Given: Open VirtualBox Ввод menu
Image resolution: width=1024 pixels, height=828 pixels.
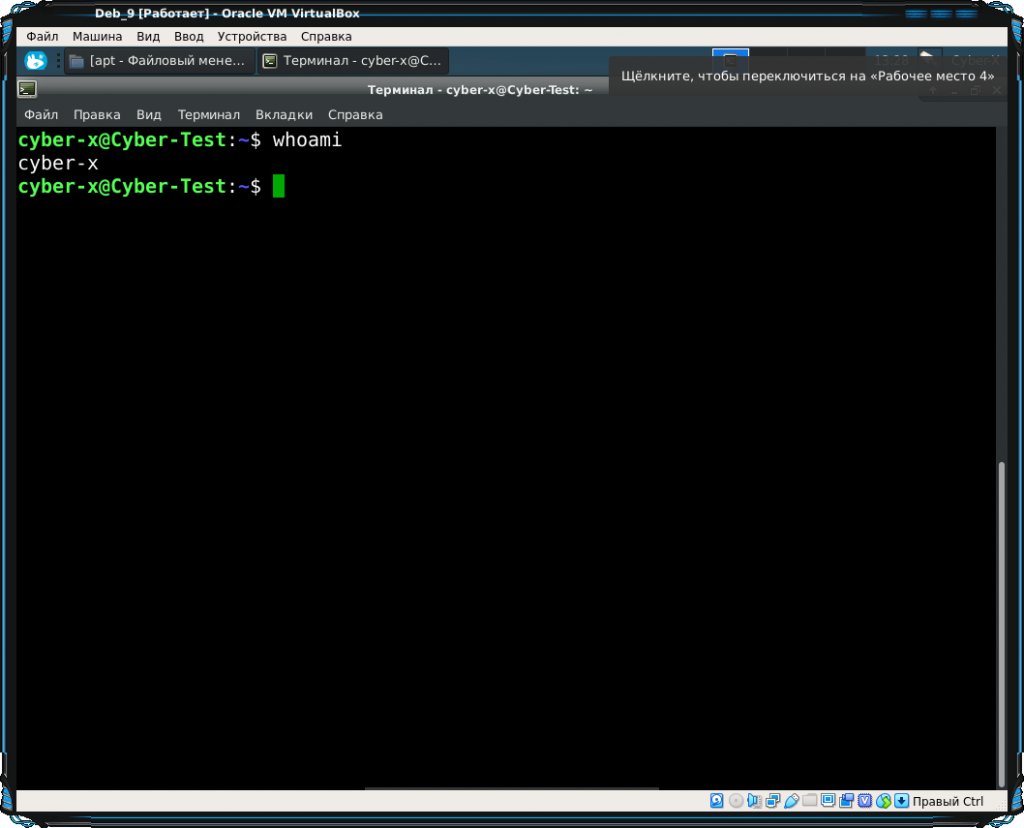Looking at the screenshot, I should click(x=189, y=37).
